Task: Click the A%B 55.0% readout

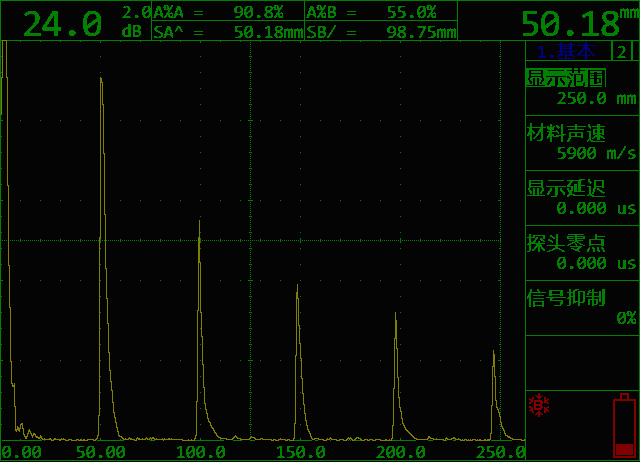Action: point(380,12)
